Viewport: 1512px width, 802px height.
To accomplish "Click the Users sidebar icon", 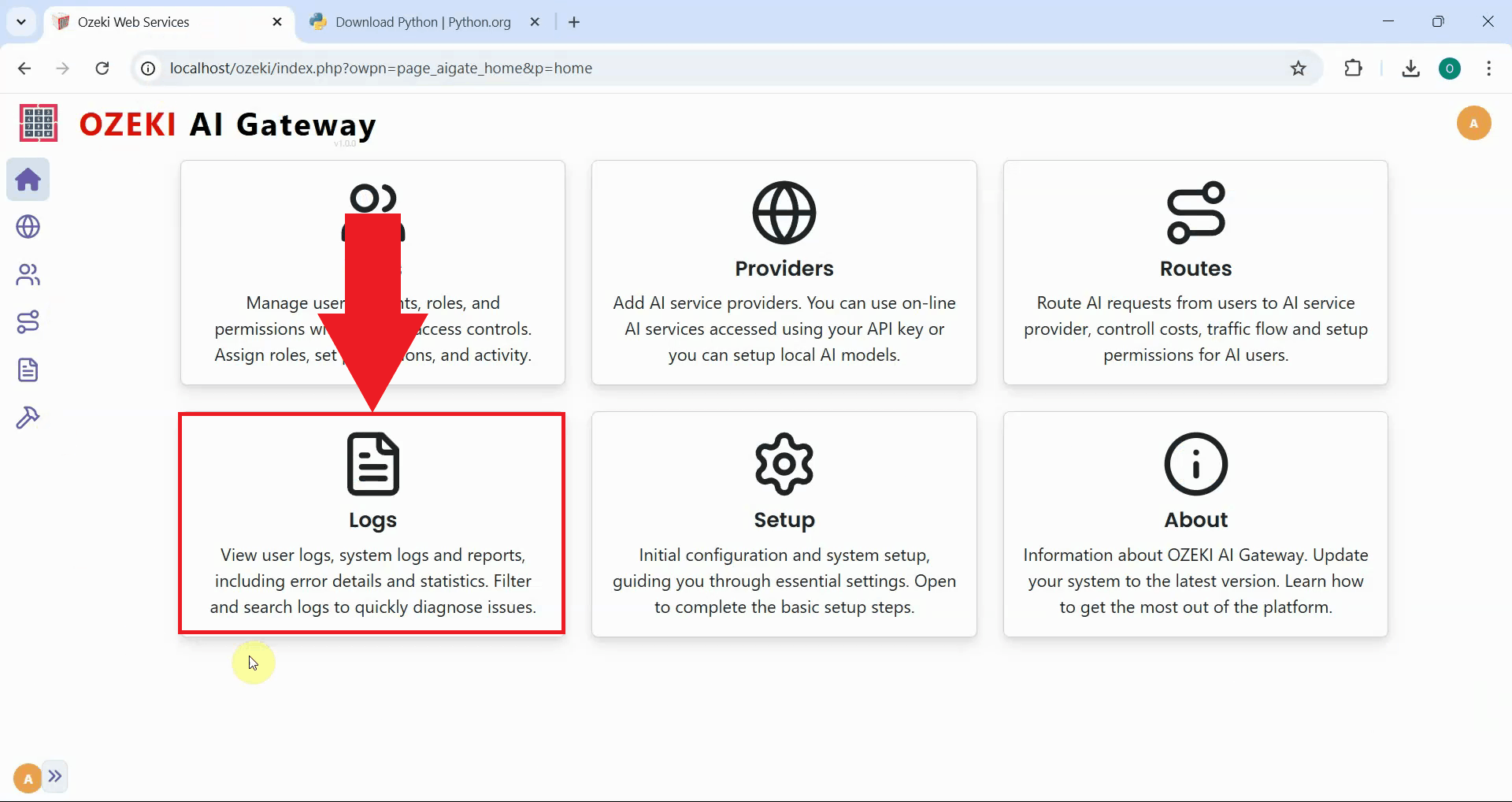I will pyautogui.click(x=28, y=274).
